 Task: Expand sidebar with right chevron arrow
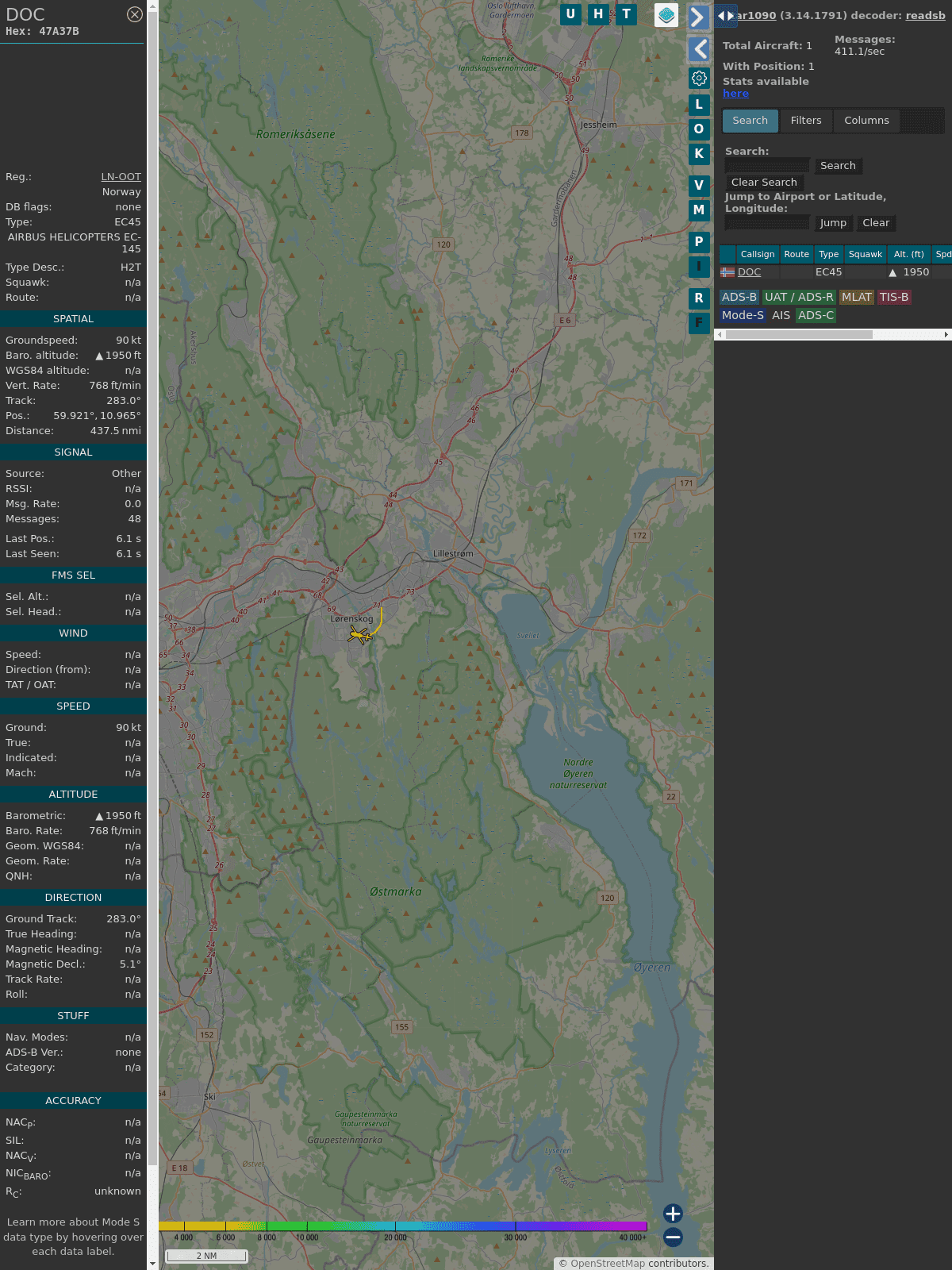pos(698,17)
